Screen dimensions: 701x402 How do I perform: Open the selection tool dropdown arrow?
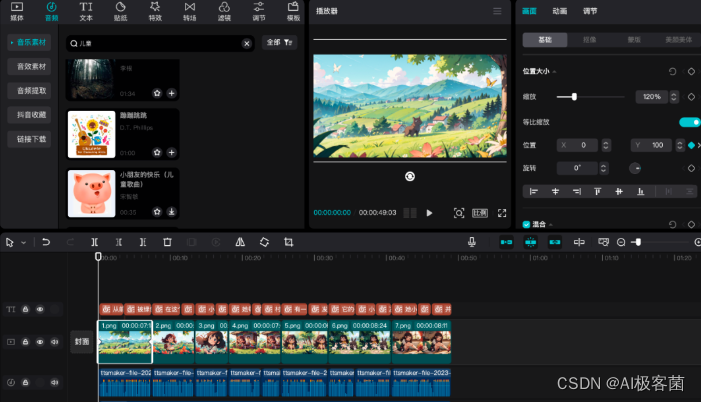[23, 242]
